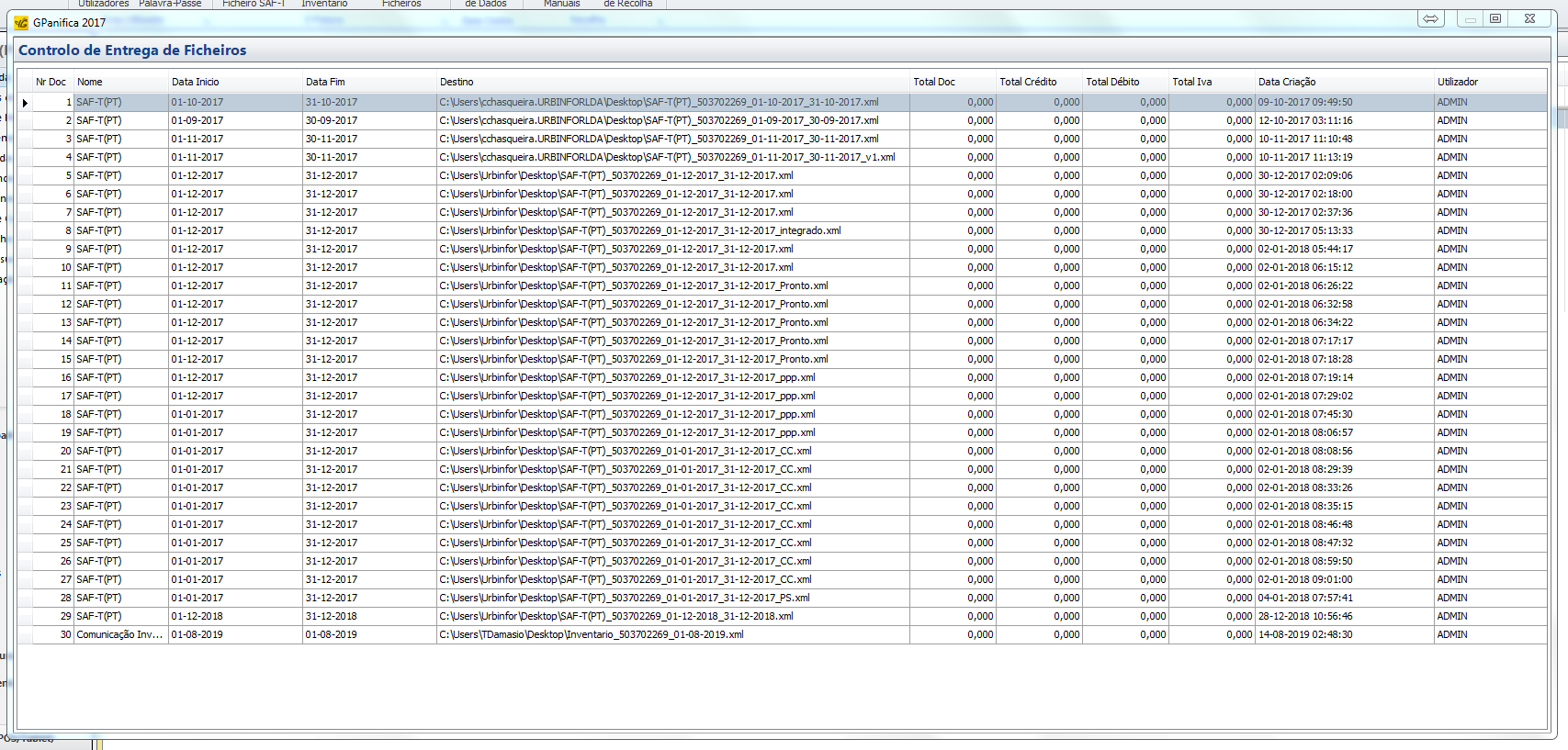
Task: Click the row selector cell for row 15
Action: tap(25, 359)
